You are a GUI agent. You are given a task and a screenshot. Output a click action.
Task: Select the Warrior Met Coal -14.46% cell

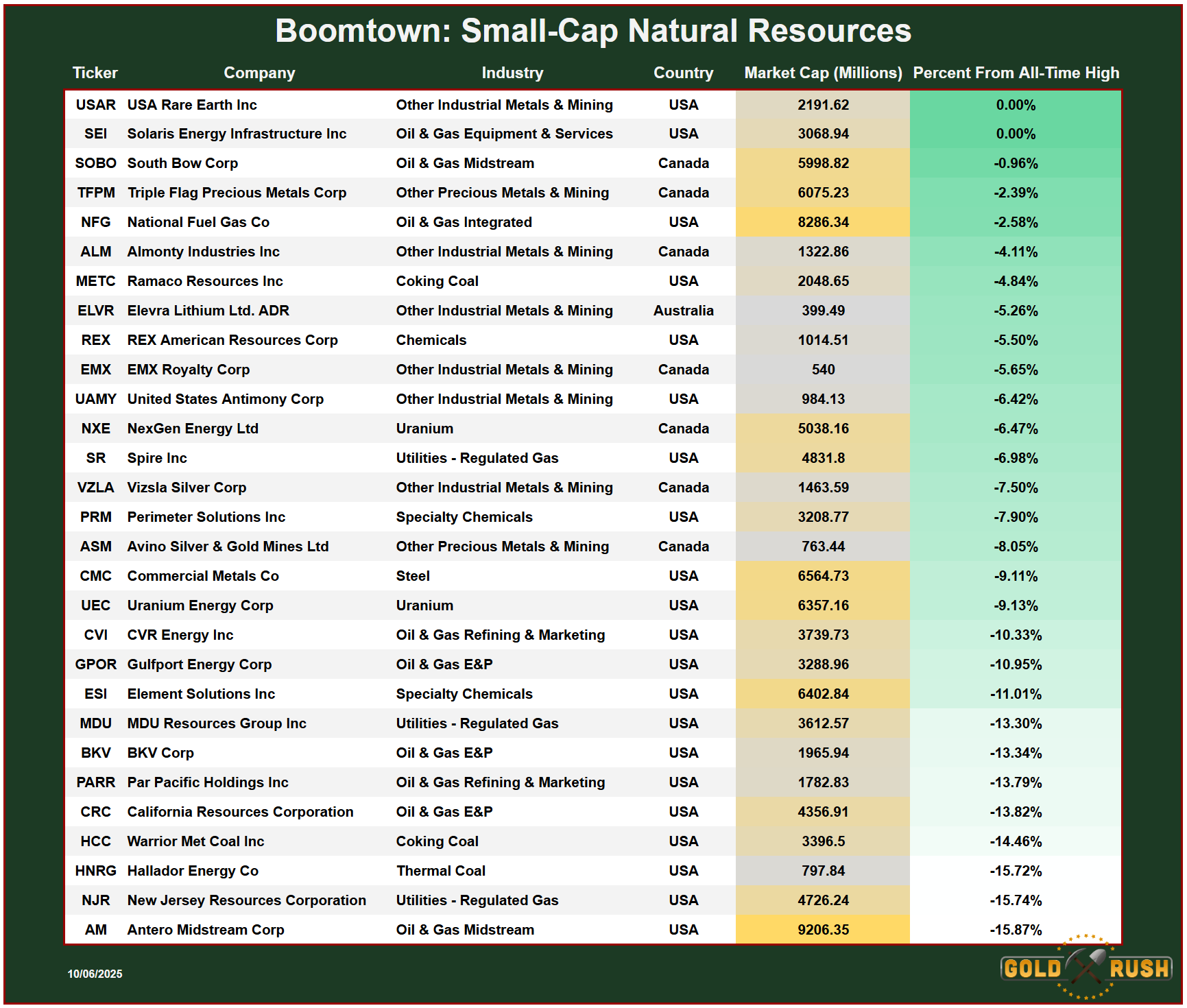[x=1016, y=841]
